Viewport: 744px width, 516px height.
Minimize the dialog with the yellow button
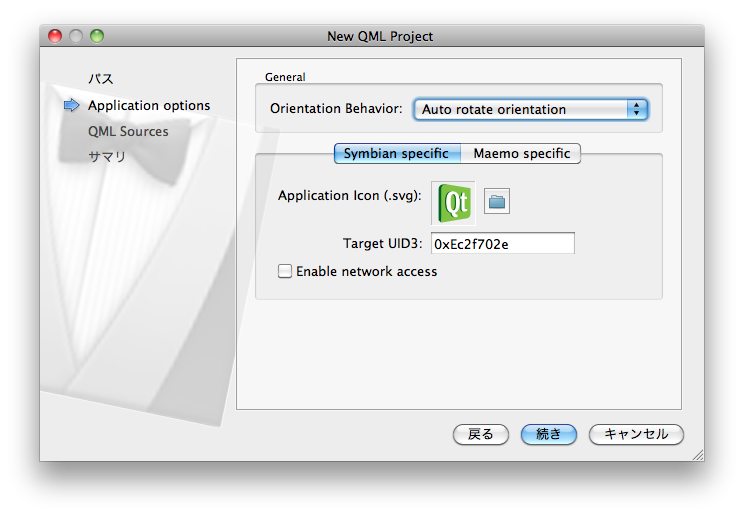pyautogui.click(x=77, y=36)
